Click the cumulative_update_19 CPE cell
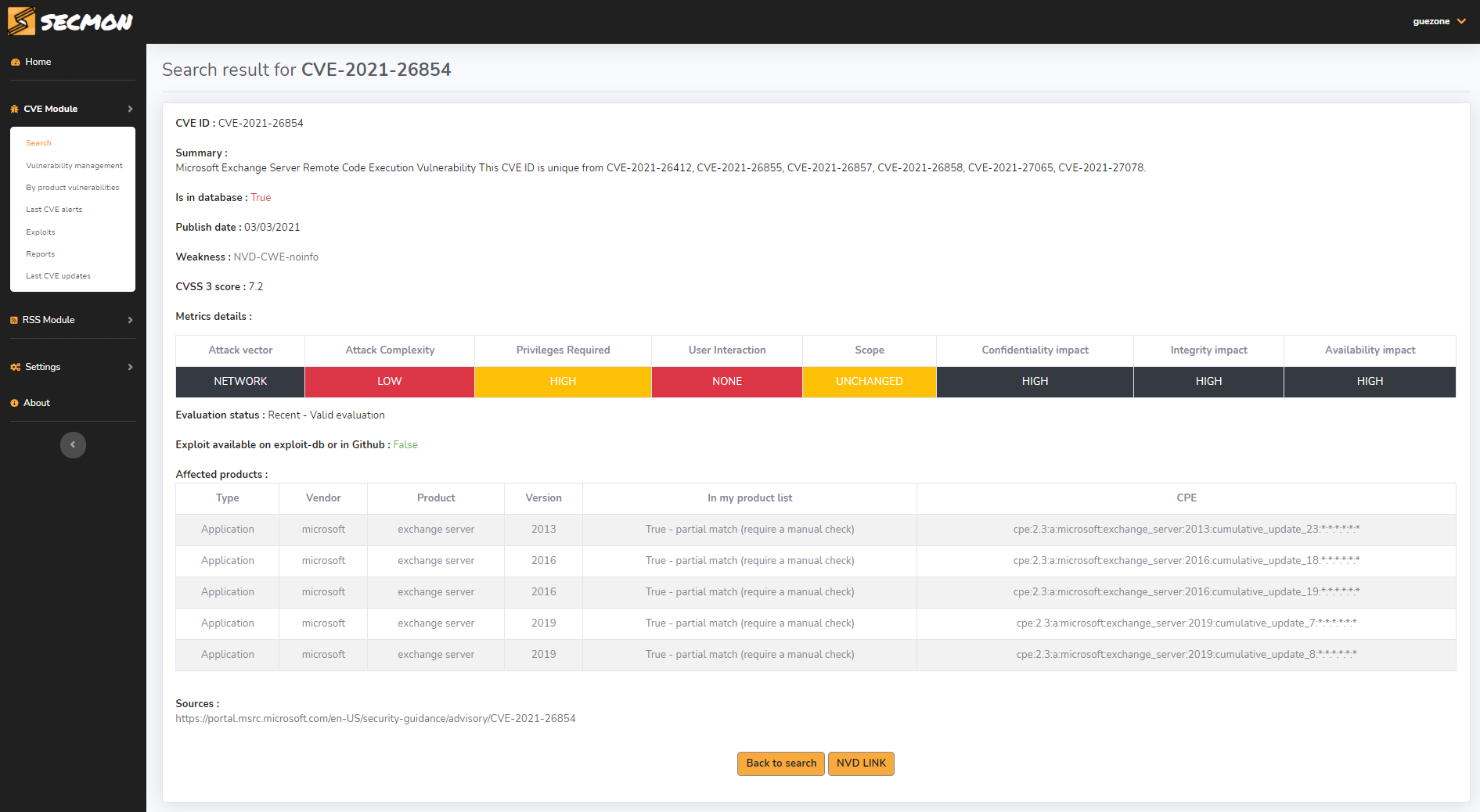Viewport: 1480px width, 812px height. click(1187, 592)
